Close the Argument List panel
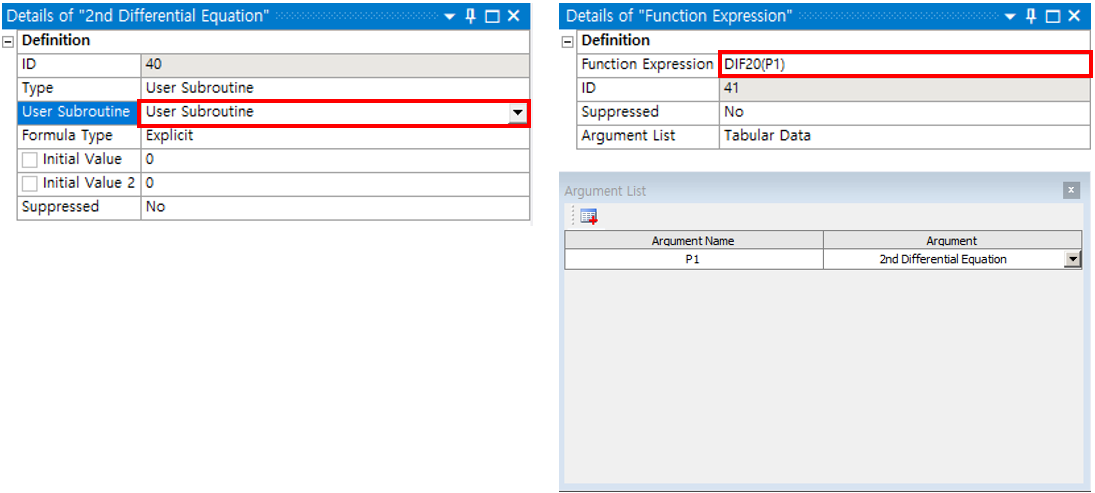The image size is (1095, 493). pos(1071,190)
